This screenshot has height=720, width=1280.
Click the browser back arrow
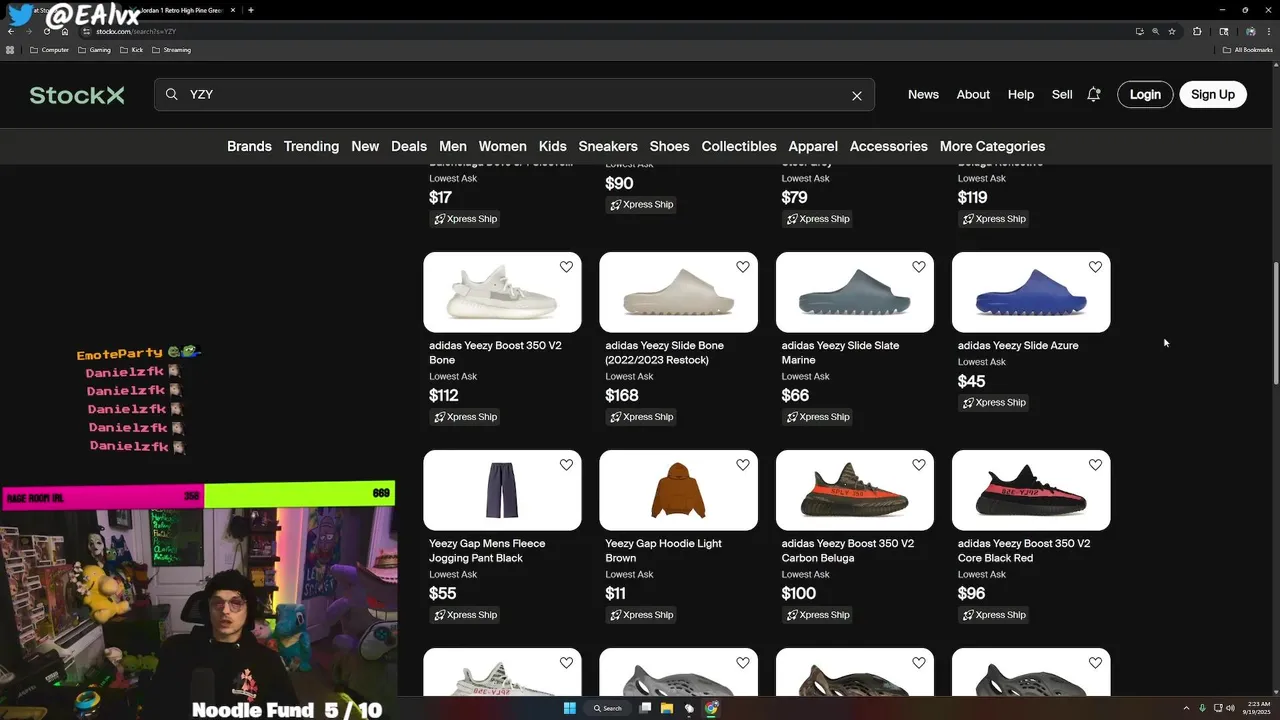11,31
